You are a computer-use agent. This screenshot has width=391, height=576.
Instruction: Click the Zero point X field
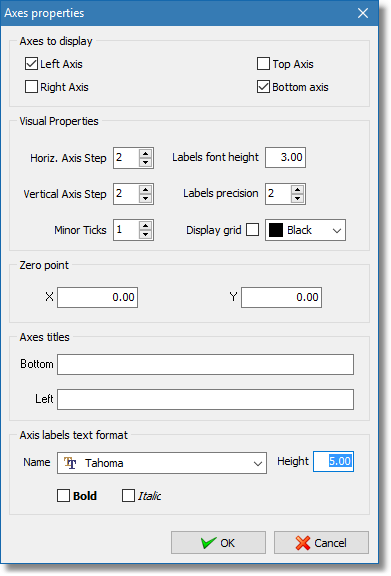pyautogui.click(x=97, y=297)
